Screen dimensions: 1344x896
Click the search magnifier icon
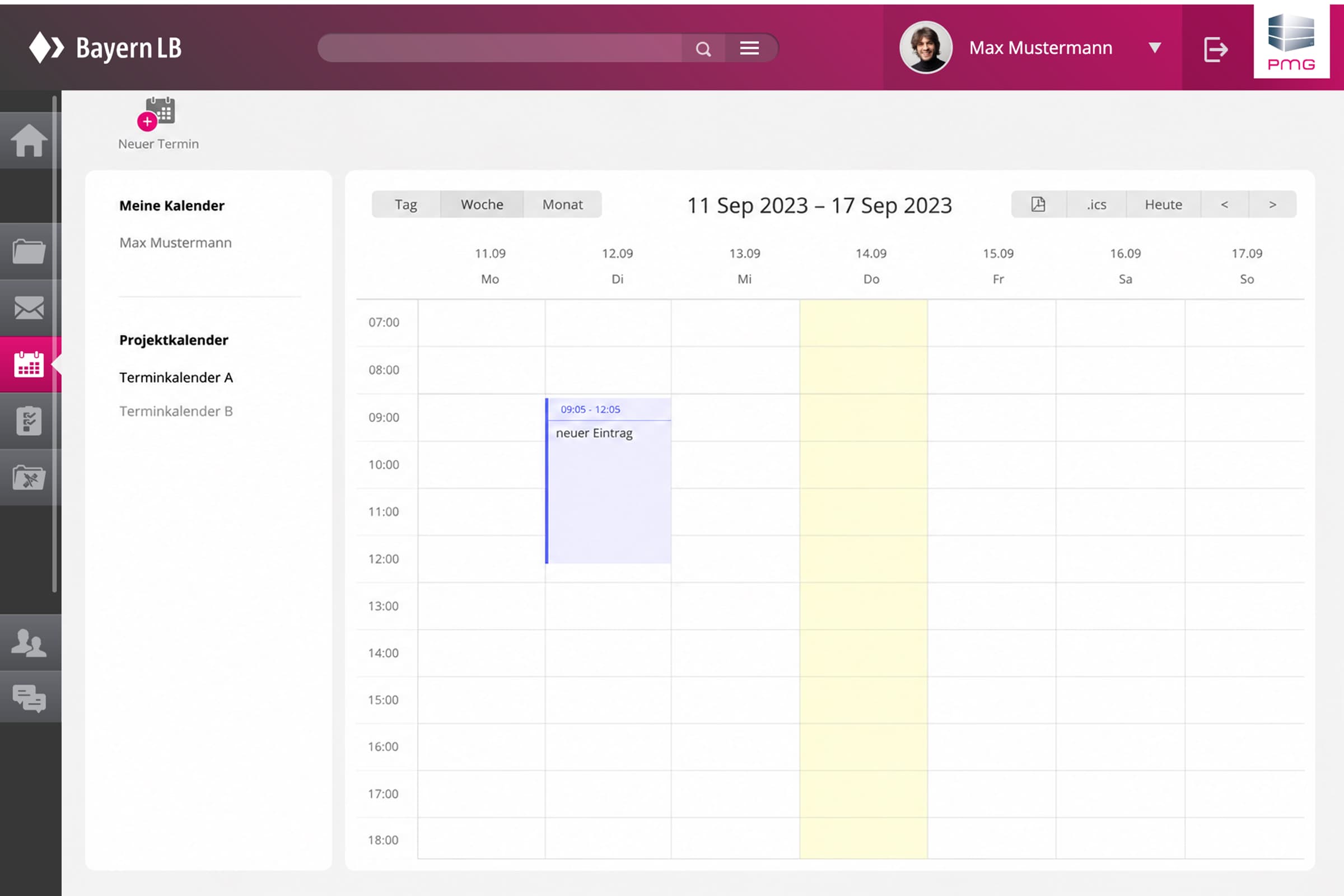pos(703,49)
